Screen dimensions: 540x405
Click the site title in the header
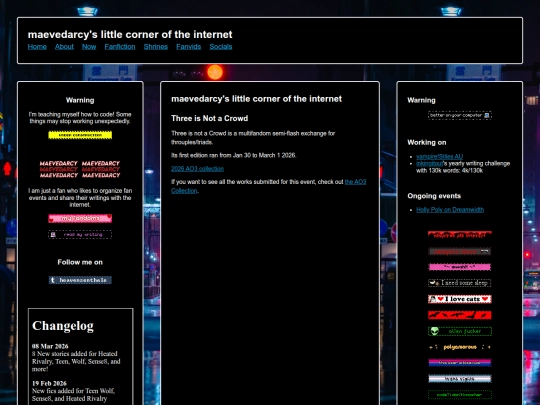coord(130,34)
